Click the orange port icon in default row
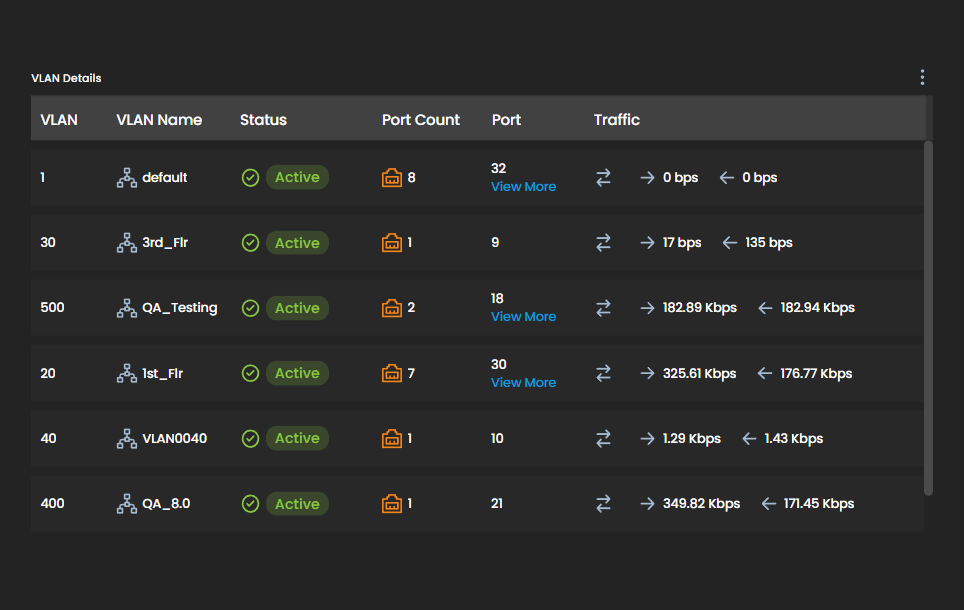964x610 pixels. click(392, 178)
